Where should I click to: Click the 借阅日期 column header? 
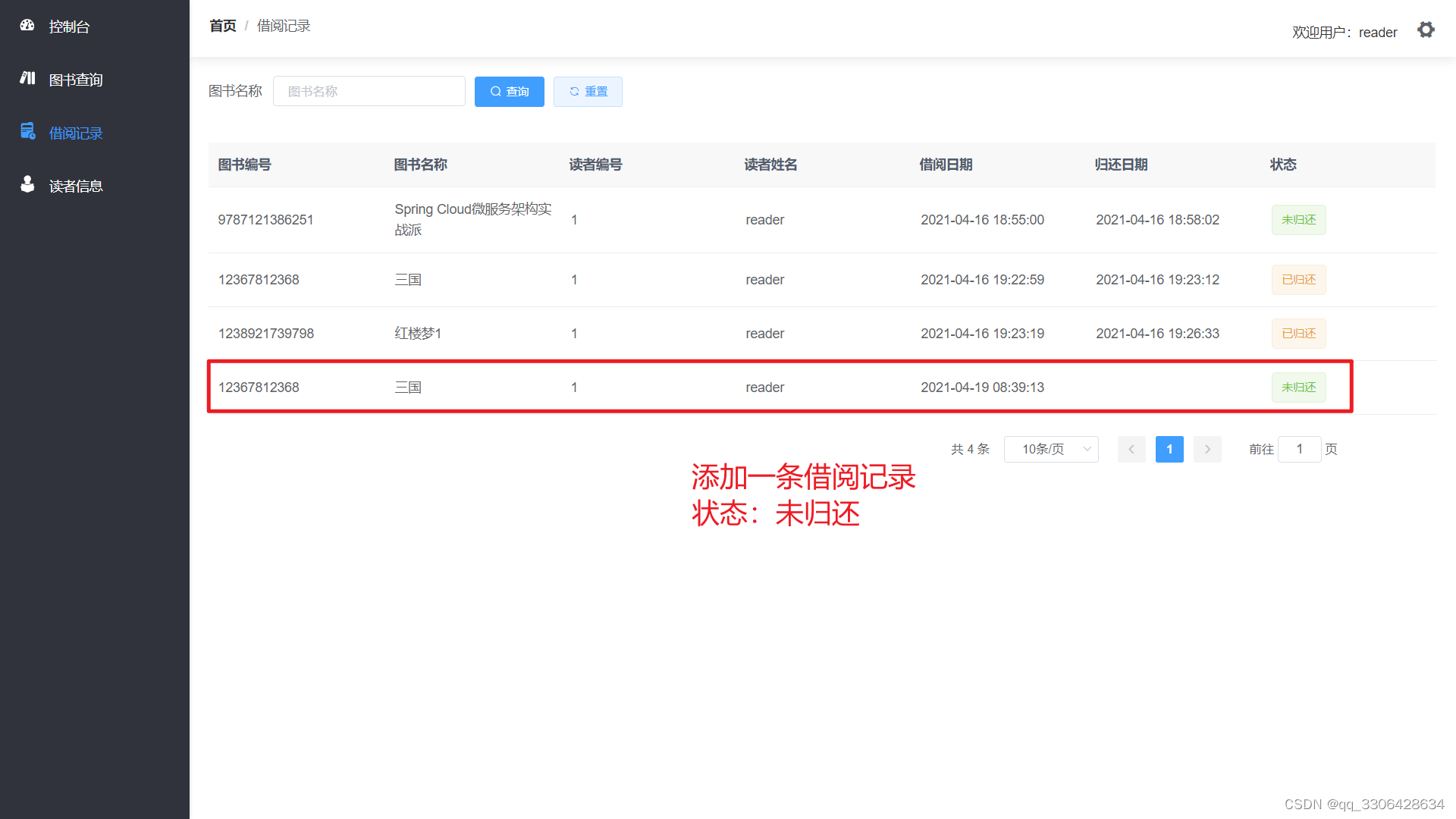point(946,165)
